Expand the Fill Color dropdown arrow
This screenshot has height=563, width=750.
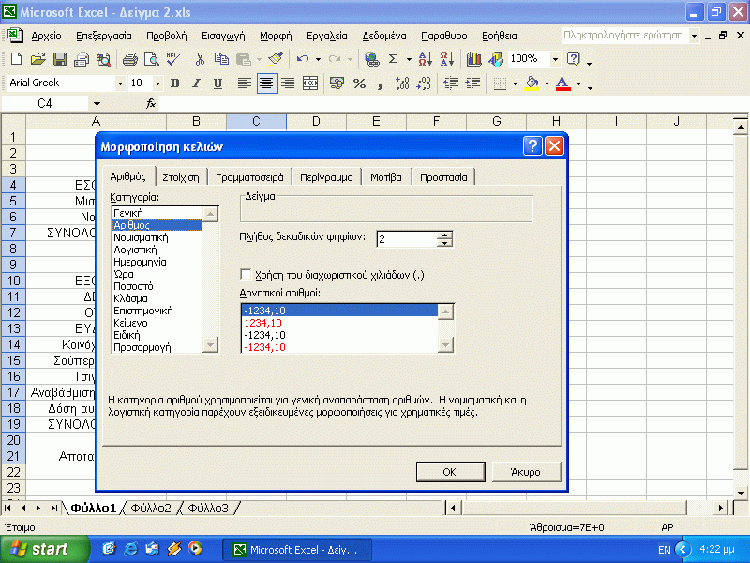547,84
